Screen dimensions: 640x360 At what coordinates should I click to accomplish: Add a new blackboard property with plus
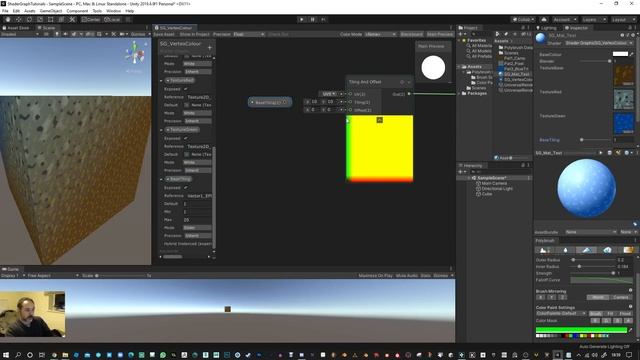[210, 48]
